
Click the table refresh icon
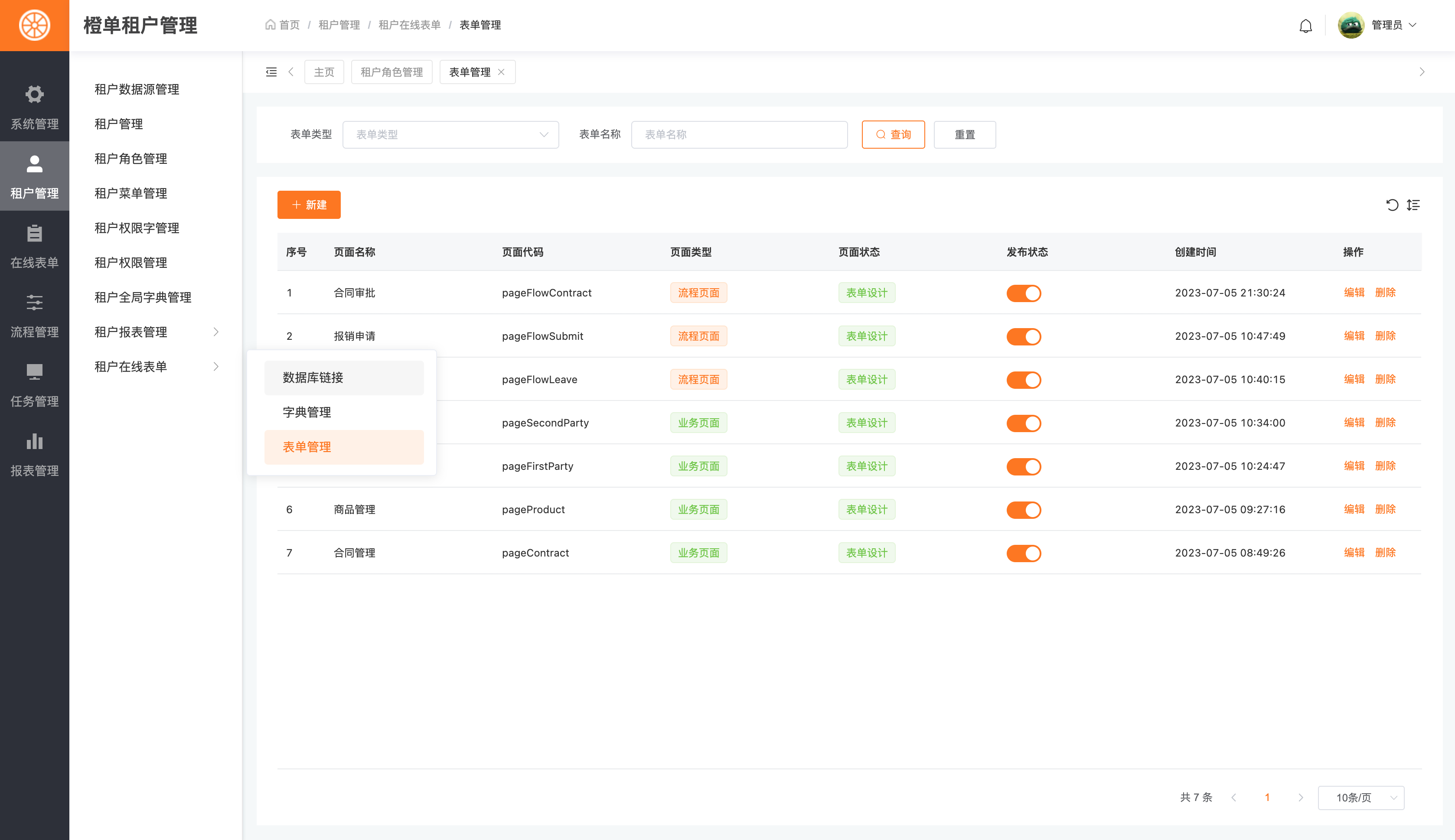[x=1392, y=205]
